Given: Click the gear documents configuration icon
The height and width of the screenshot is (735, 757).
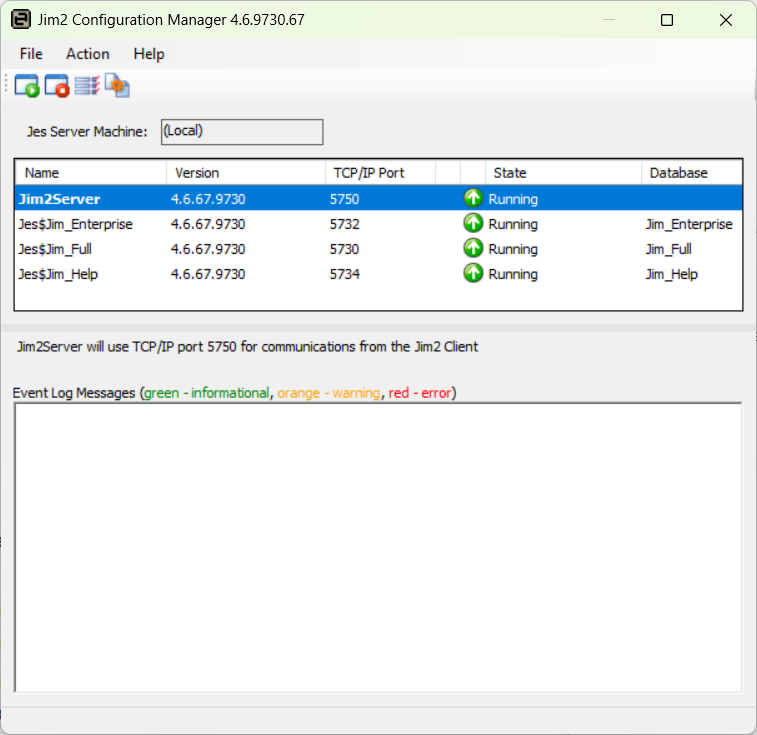Looking at the screenshot, I should (x=117, y=87).
